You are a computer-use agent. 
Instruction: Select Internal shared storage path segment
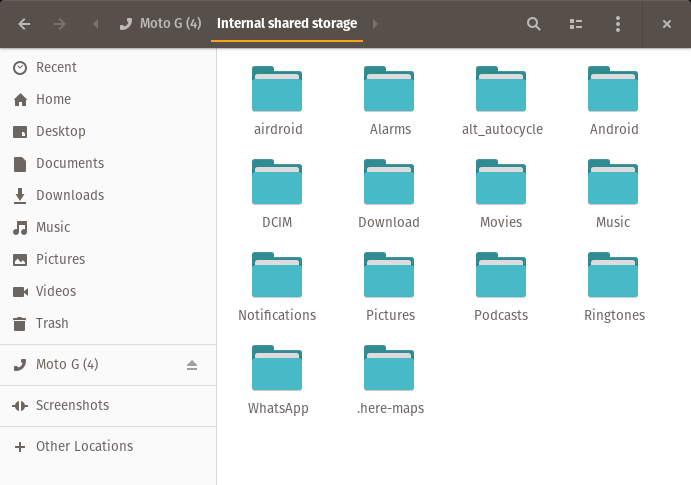tap(286, 24)
